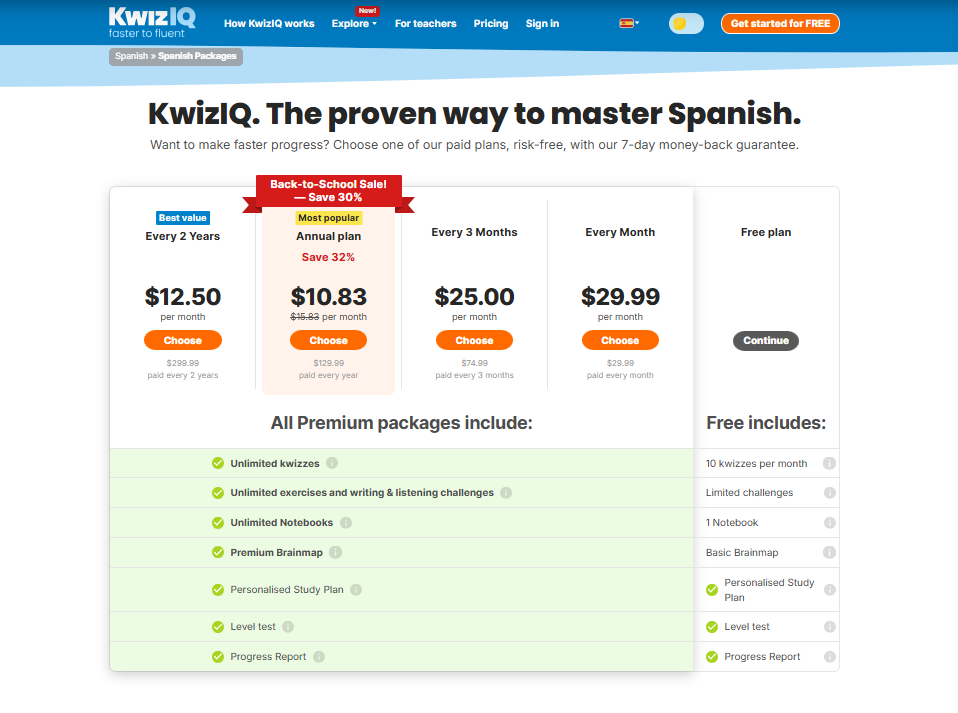The height and width of the screenshot is (713, 958).
Task: Click the Basic Brainmap text
Action: pyautogui.click(x=742, y=552)
